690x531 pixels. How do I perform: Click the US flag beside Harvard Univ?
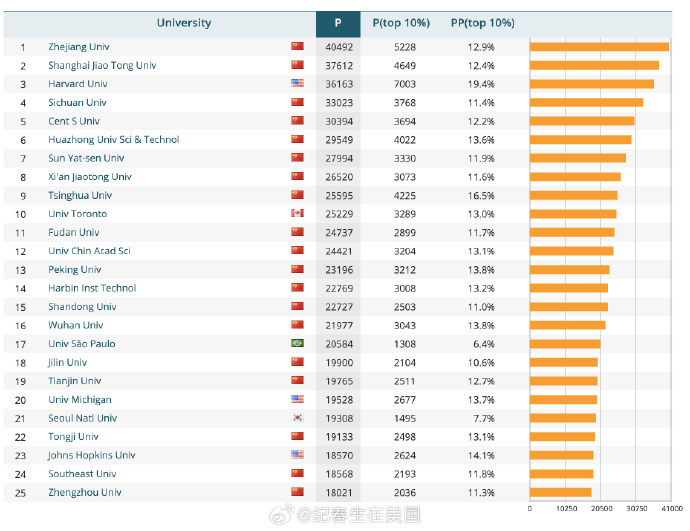coord(297,83)
